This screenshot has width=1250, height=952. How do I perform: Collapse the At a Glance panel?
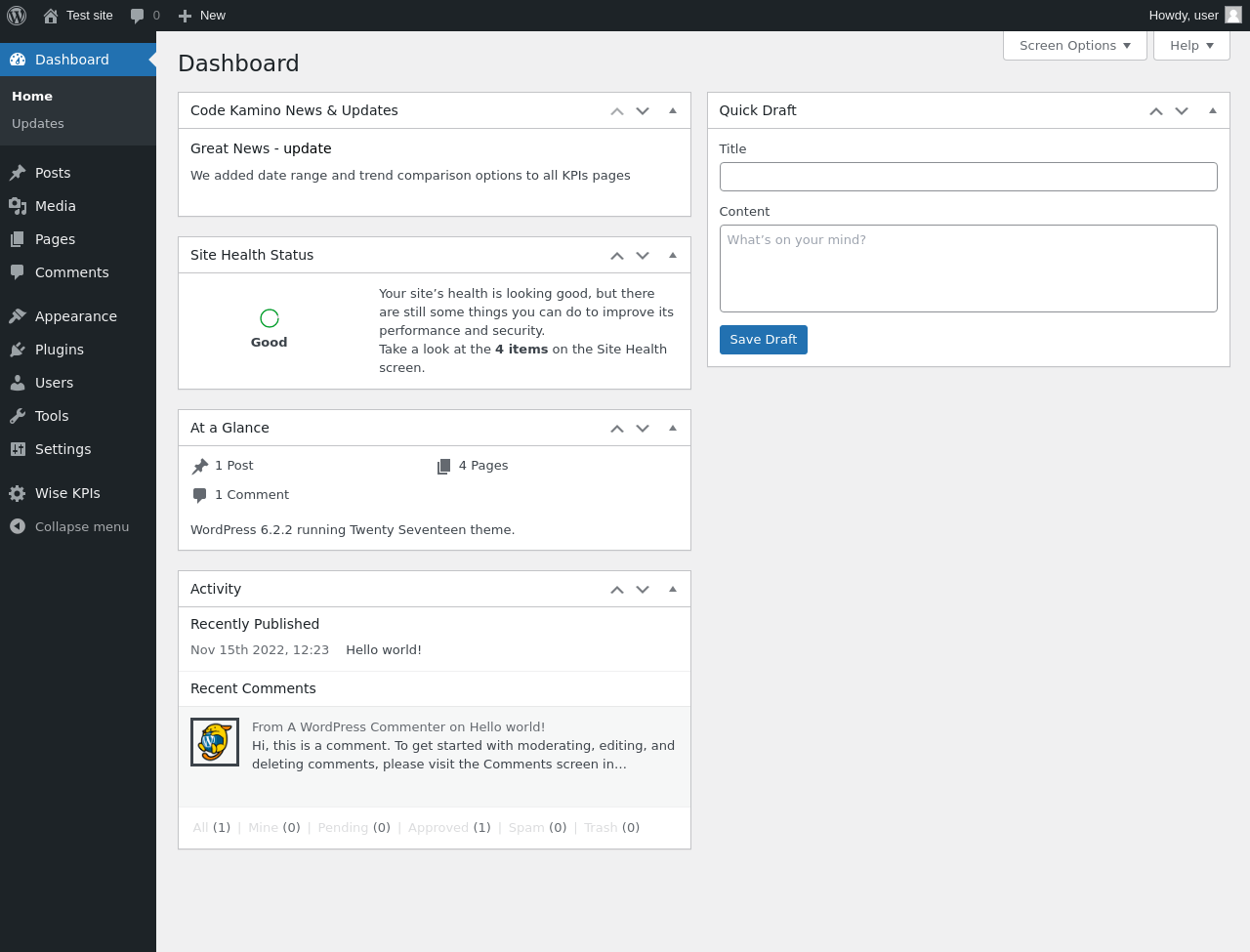pyautogui.click(x=673, y=429)
